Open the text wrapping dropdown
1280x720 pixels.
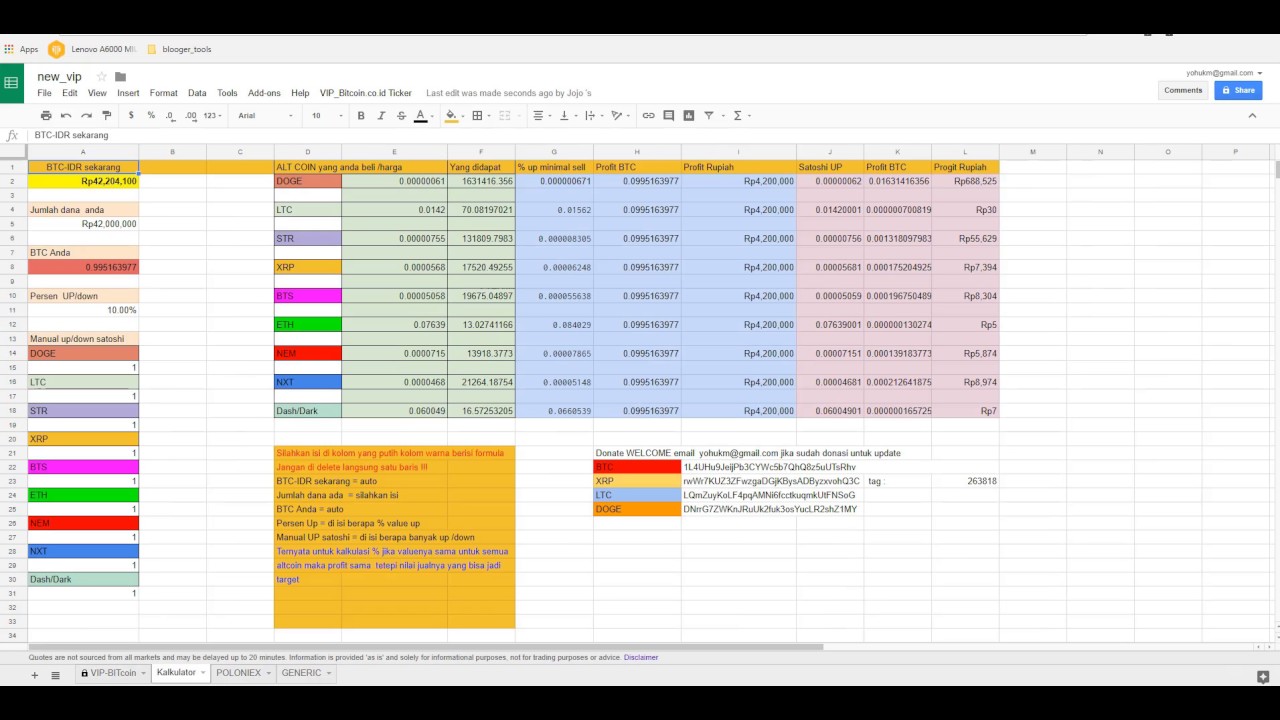(593, 116)
